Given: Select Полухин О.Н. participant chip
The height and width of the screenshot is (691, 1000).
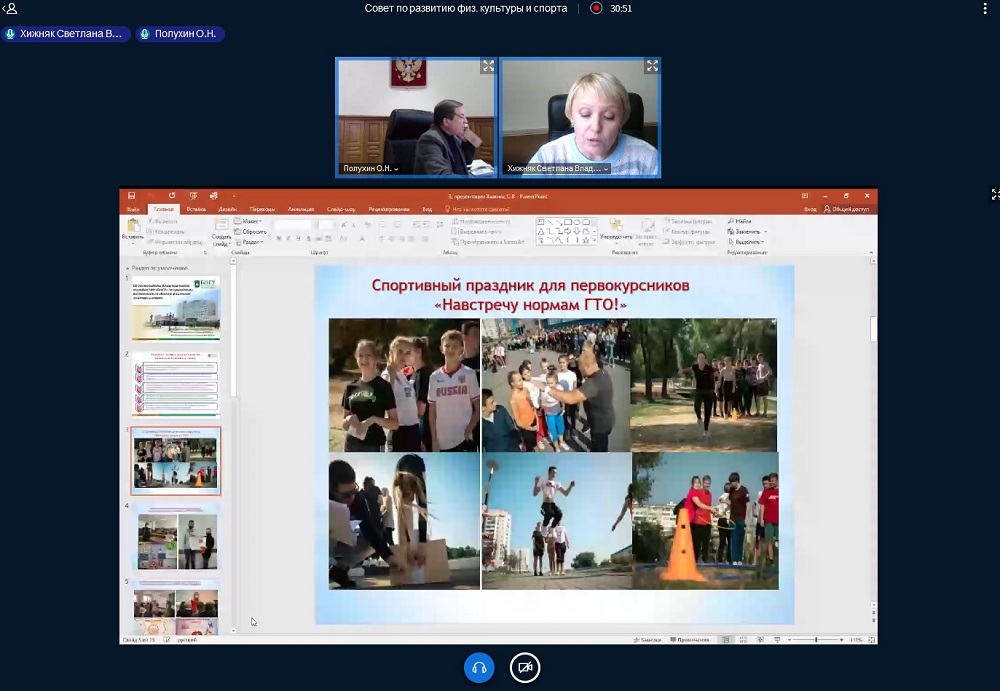Looking at the screenshot, I should tap(180, 34).
